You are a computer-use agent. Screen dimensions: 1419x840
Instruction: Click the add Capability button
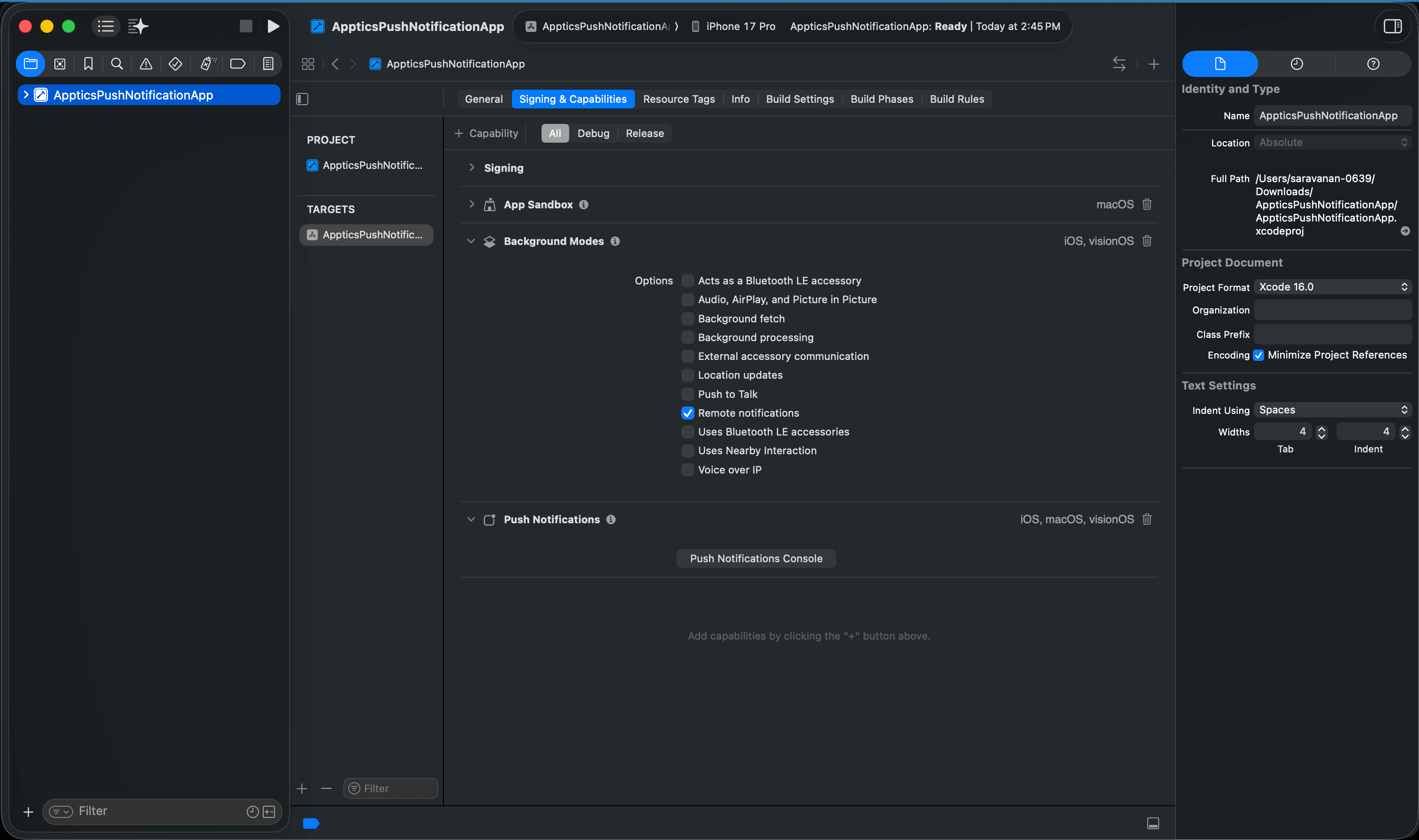click(x=486, y=134)
